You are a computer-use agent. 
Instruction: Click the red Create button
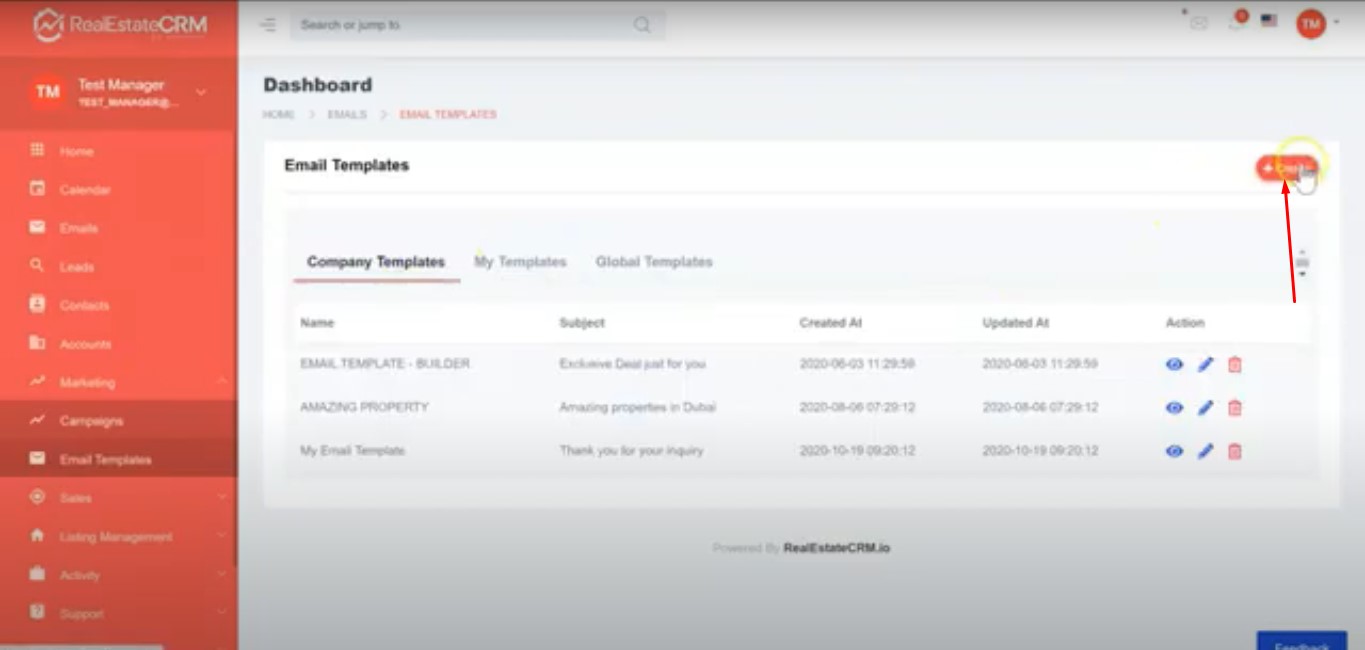click(1285, 168)
